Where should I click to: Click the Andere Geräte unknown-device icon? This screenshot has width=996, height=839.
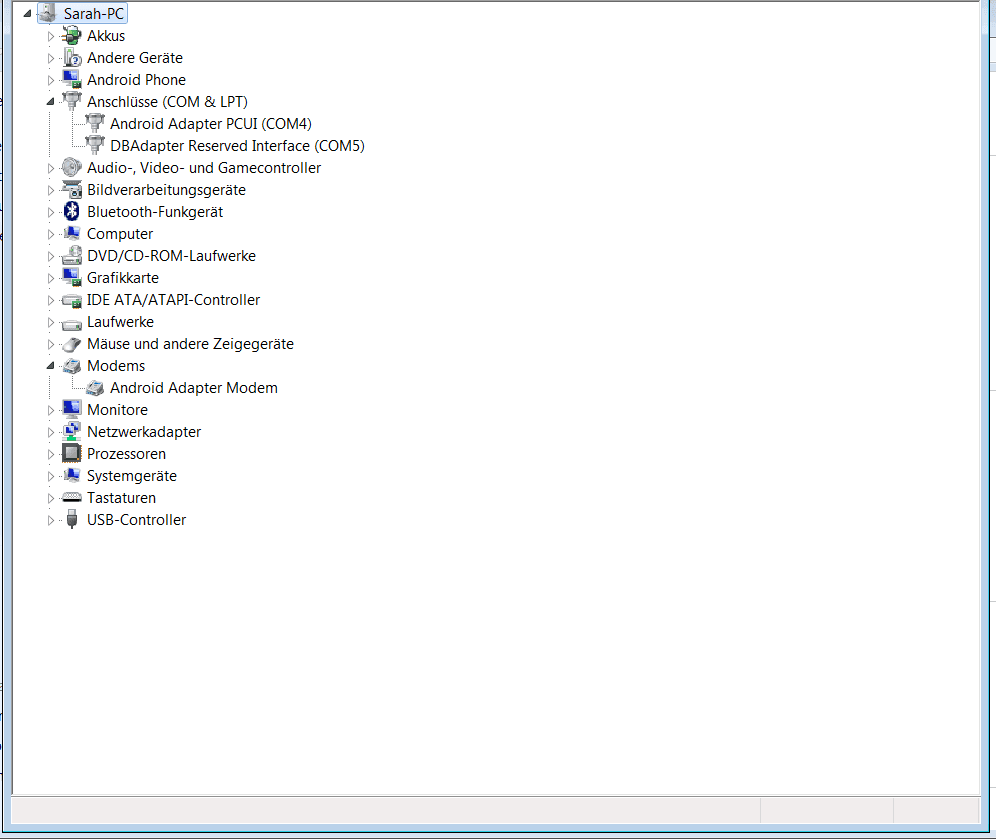[72, 58]
